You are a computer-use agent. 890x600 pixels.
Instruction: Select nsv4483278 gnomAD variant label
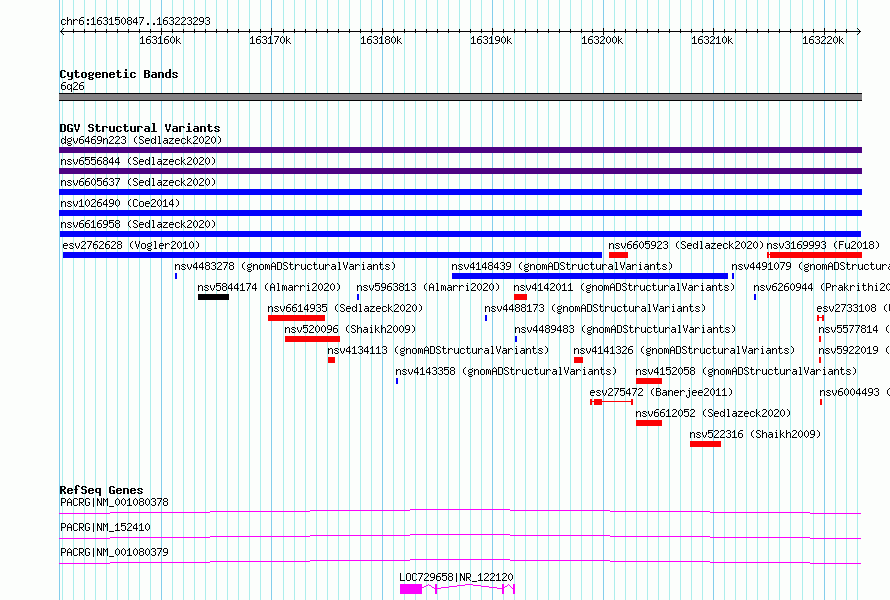point(285,266)
